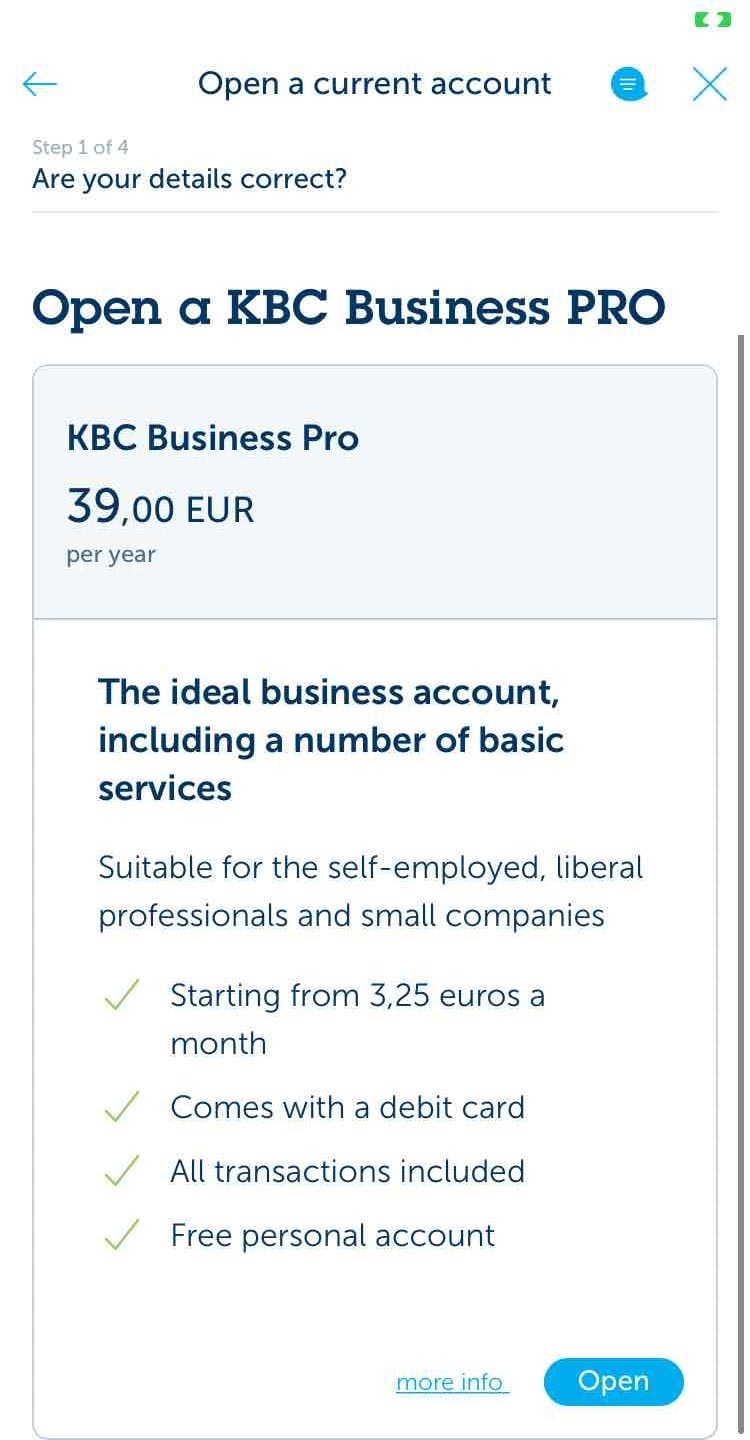Click checkmark beside 'All transactions included'
This screenshot has height=1440, width=750.
122,1171
